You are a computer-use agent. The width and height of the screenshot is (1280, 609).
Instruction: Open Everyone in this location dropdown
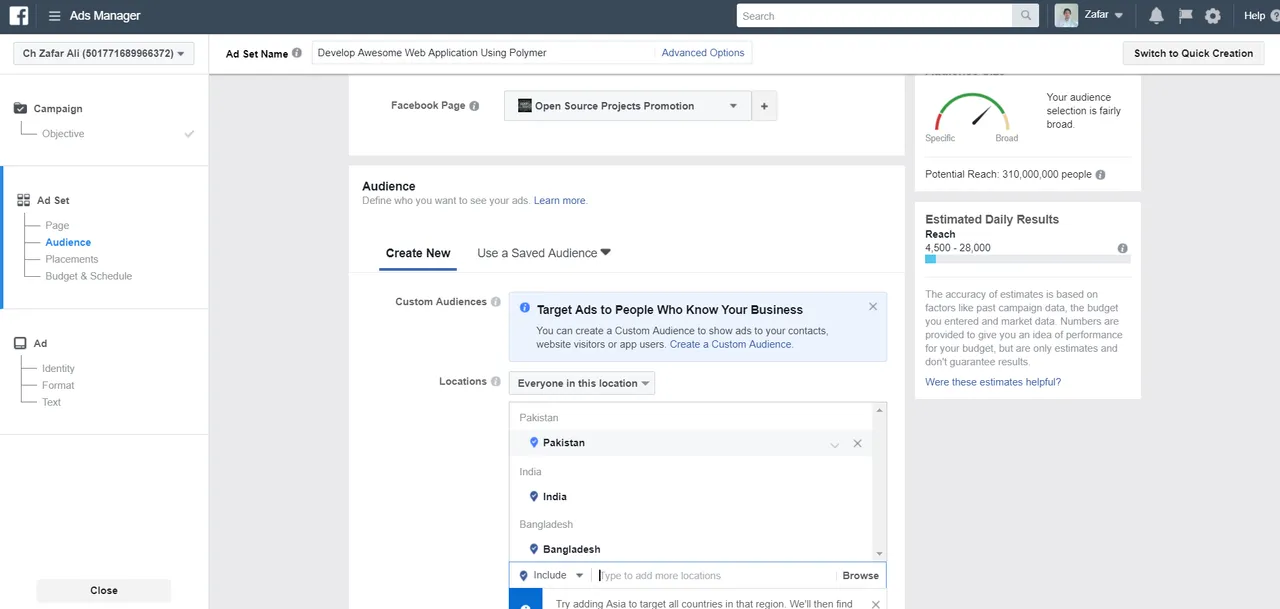coord(582,383)
